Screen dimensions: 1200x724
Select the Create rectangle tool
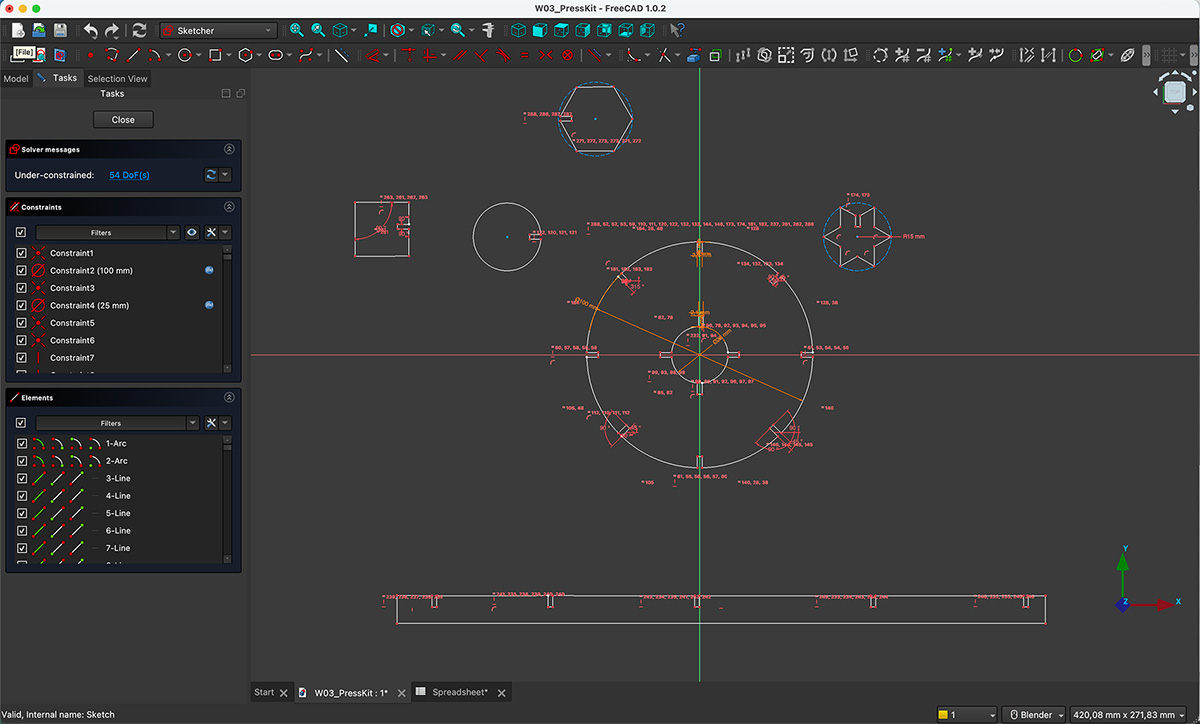[215, 55]
